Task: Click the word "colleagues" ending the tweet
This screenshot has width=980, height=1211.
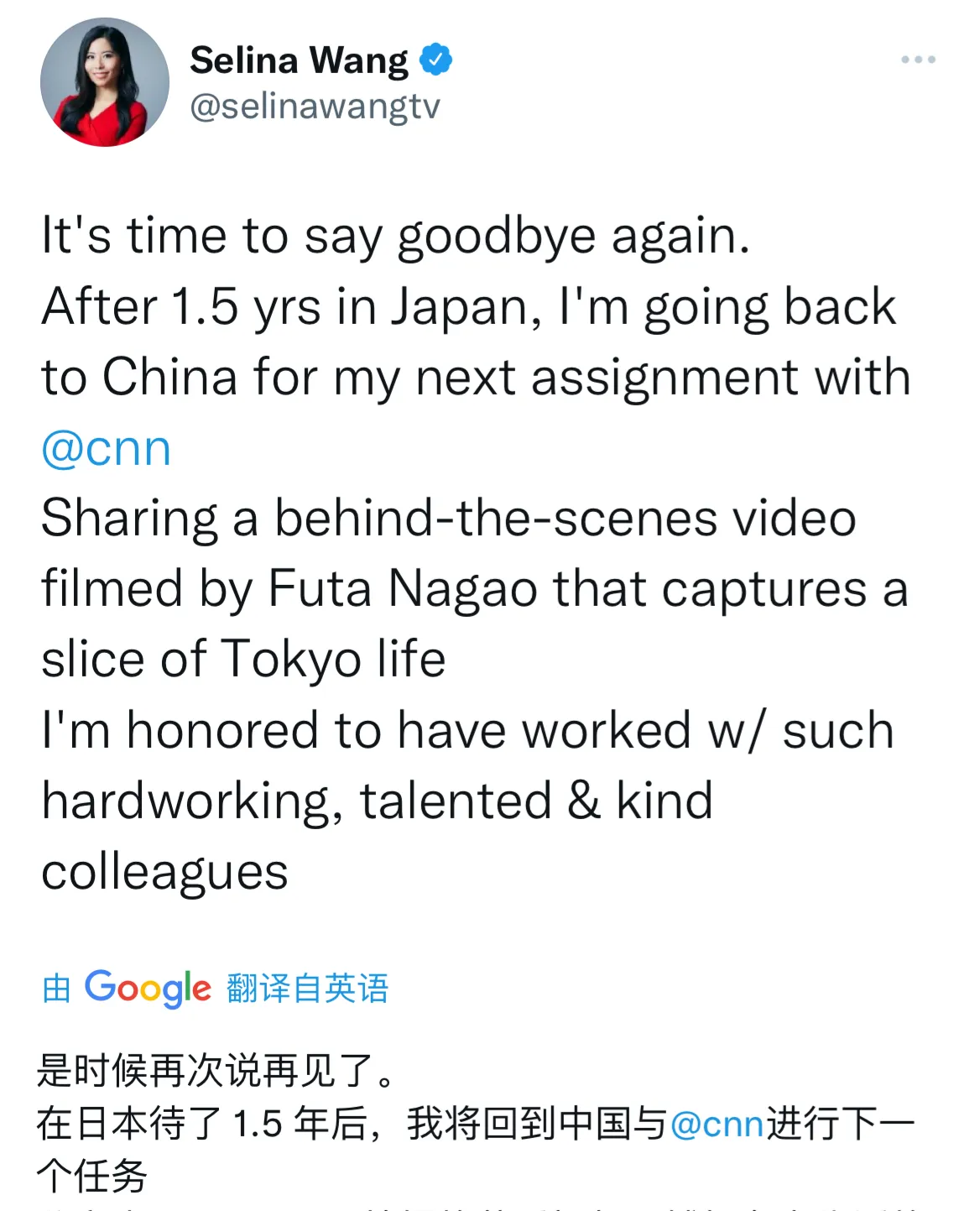Action: click(x=164, y=871)
